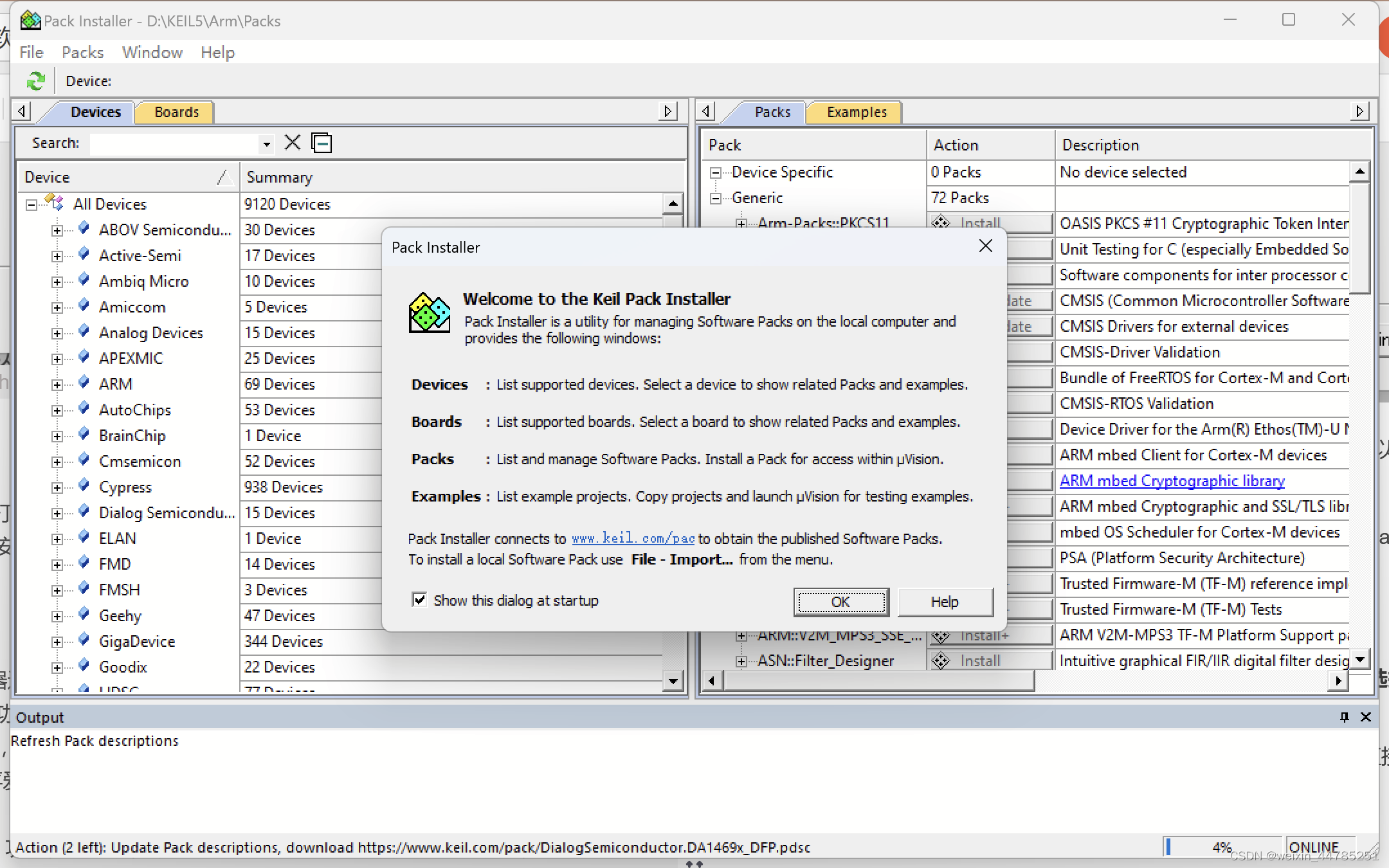Click the packs list horizontal scrollbar
Screen dimensions: 1389x868
pos(878,680)
